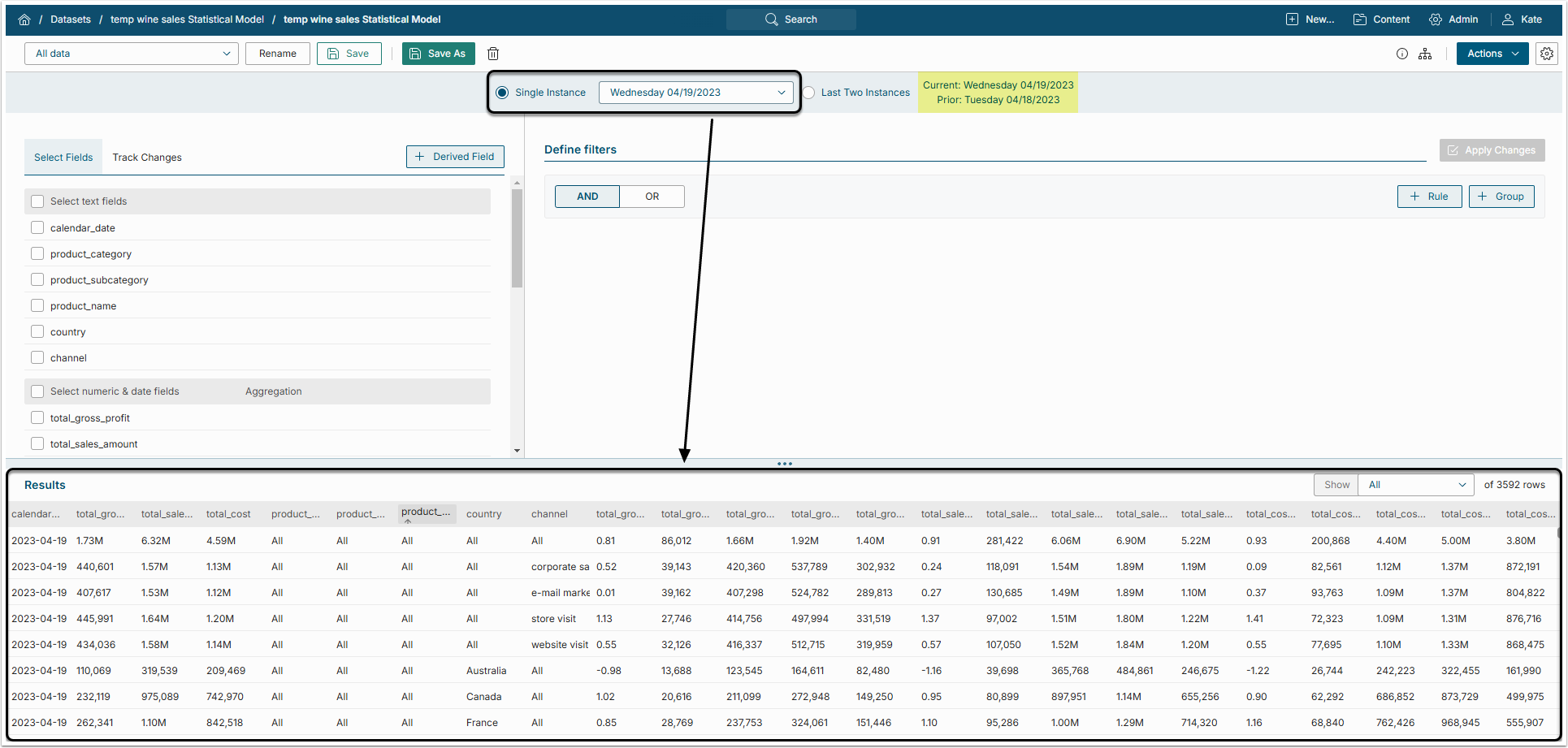Open the Wednesday 04/19/2023 instance dropdown
1568x748 pixels.
point(695,93)
